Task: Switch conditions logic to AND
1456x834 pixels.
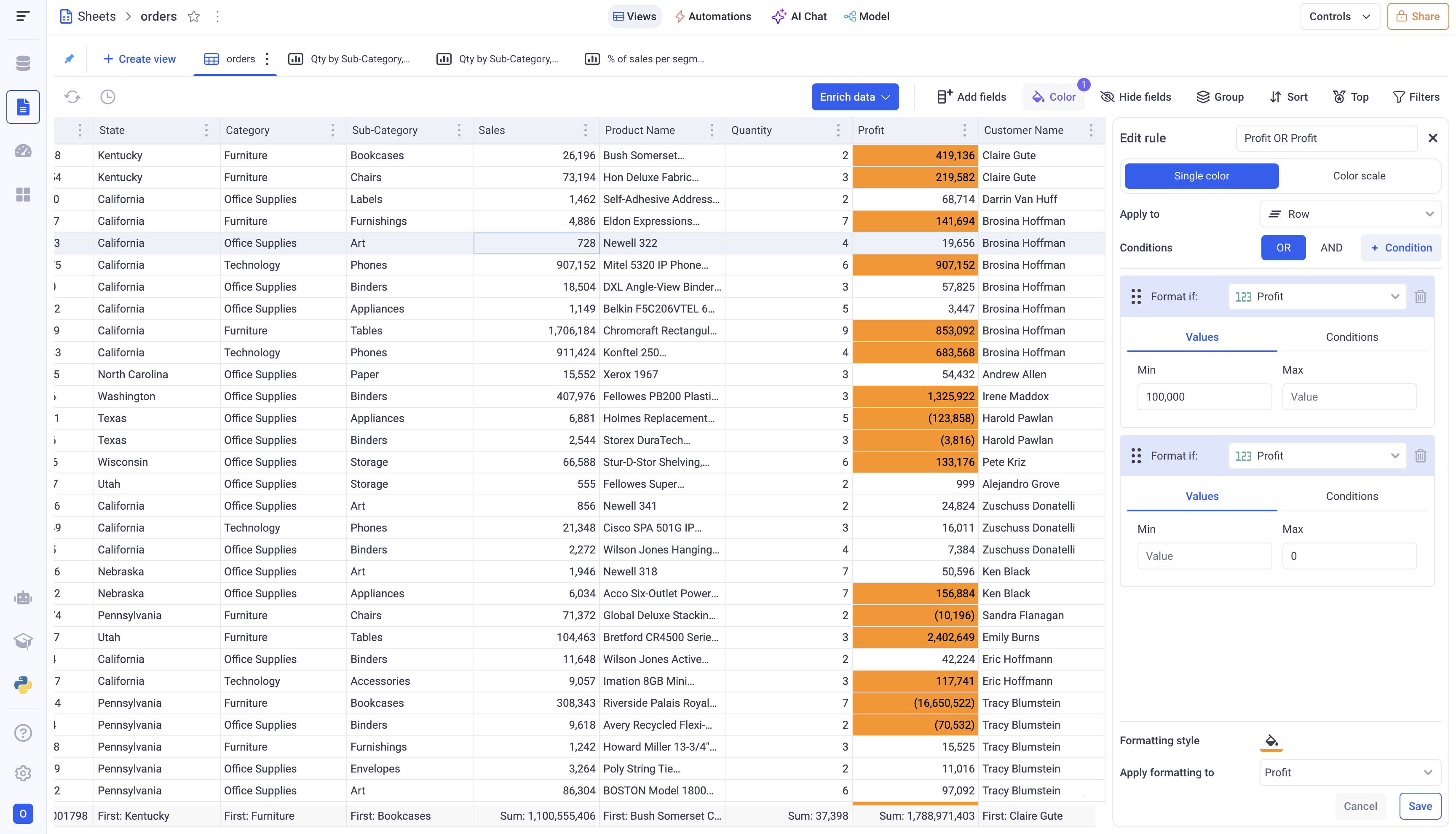Action: click(1331, 247)
